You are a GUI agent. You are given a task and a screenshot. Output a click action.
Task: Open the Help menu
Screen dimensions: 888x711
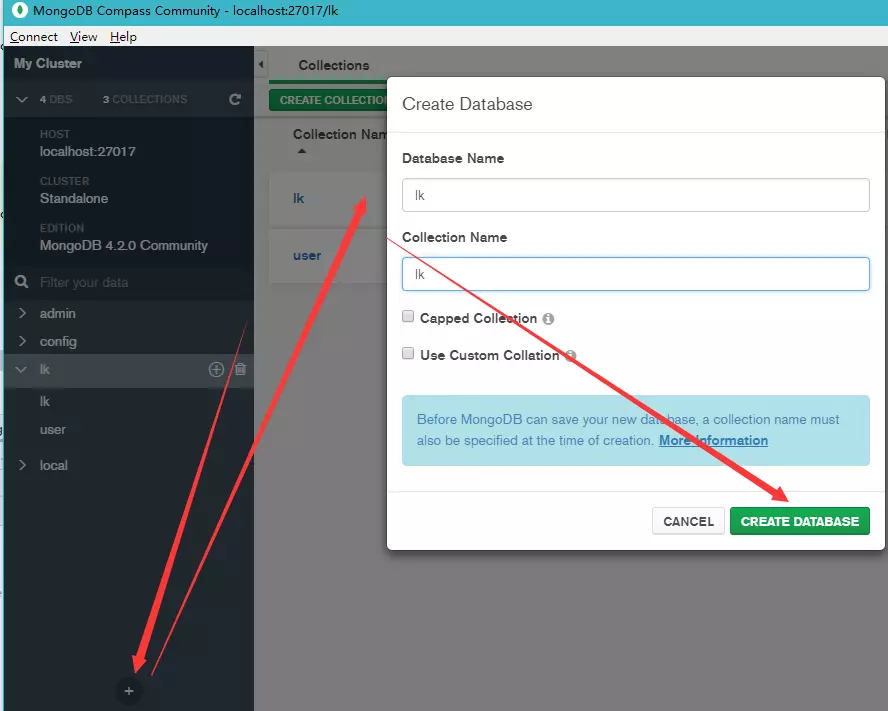coord(123,37)
